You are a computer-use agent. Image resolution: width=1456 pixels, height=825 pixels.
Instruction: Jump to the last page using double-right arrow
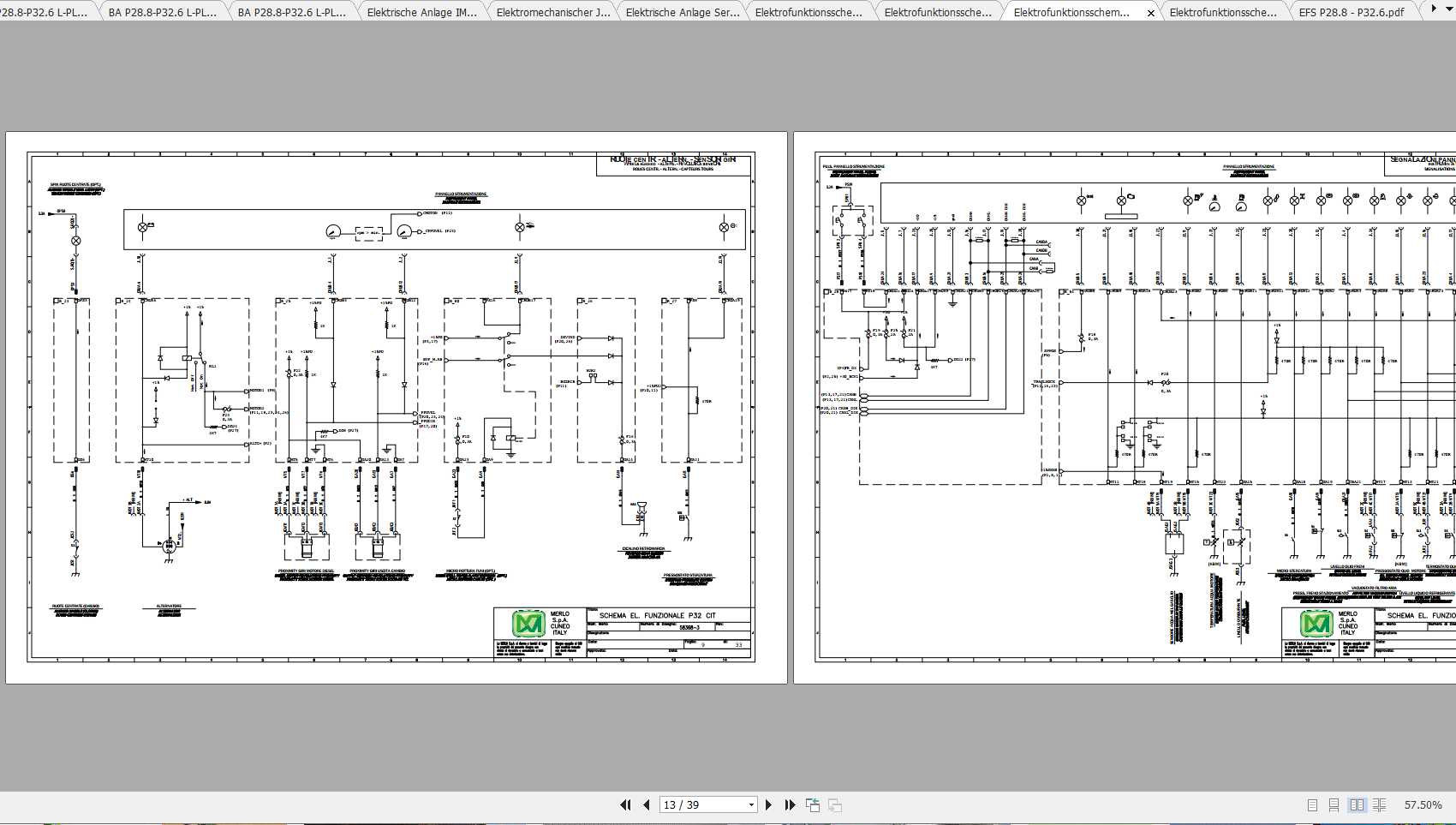point(790,804)
